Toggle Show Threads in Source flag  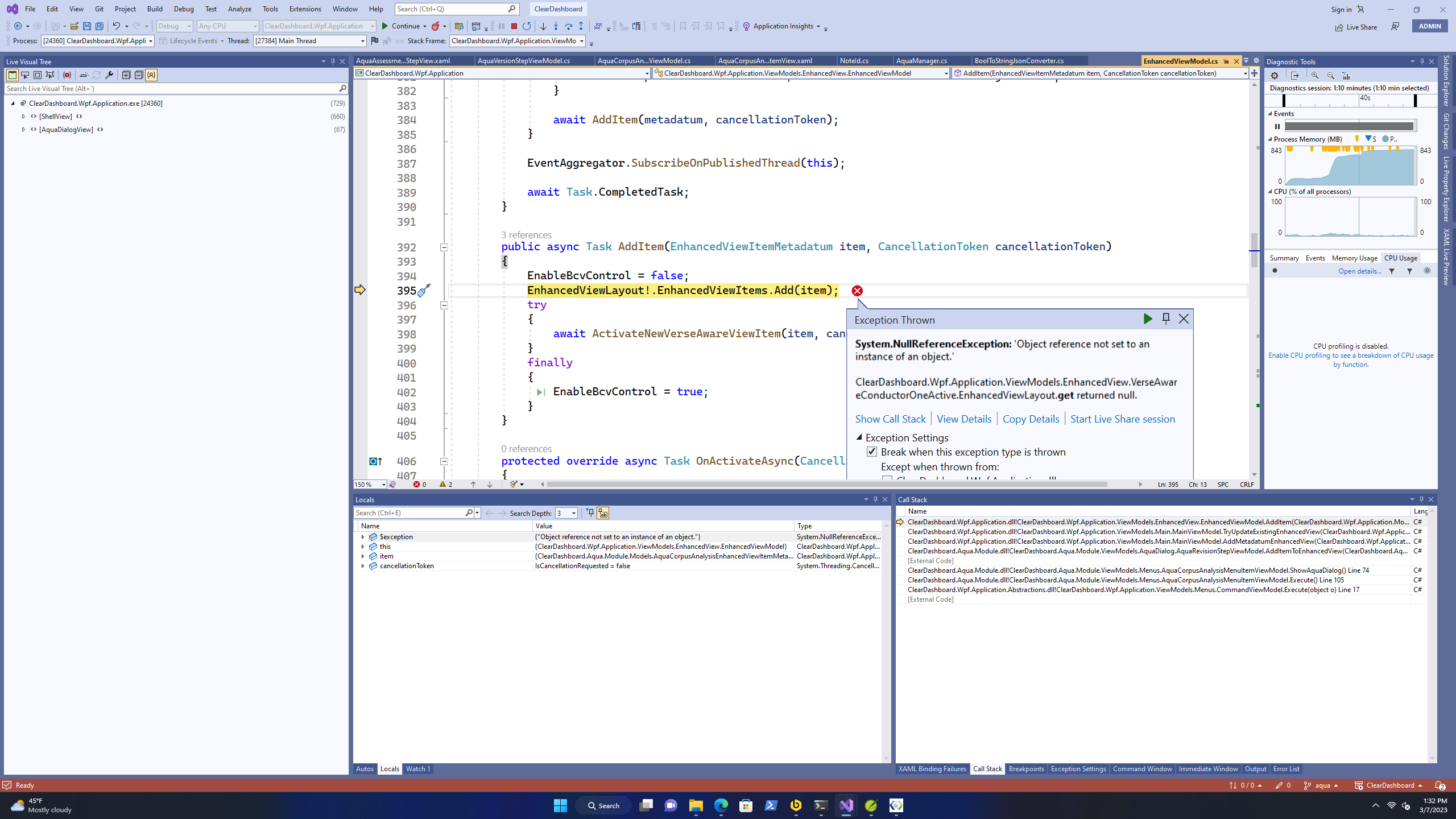(x=374, y=41)
